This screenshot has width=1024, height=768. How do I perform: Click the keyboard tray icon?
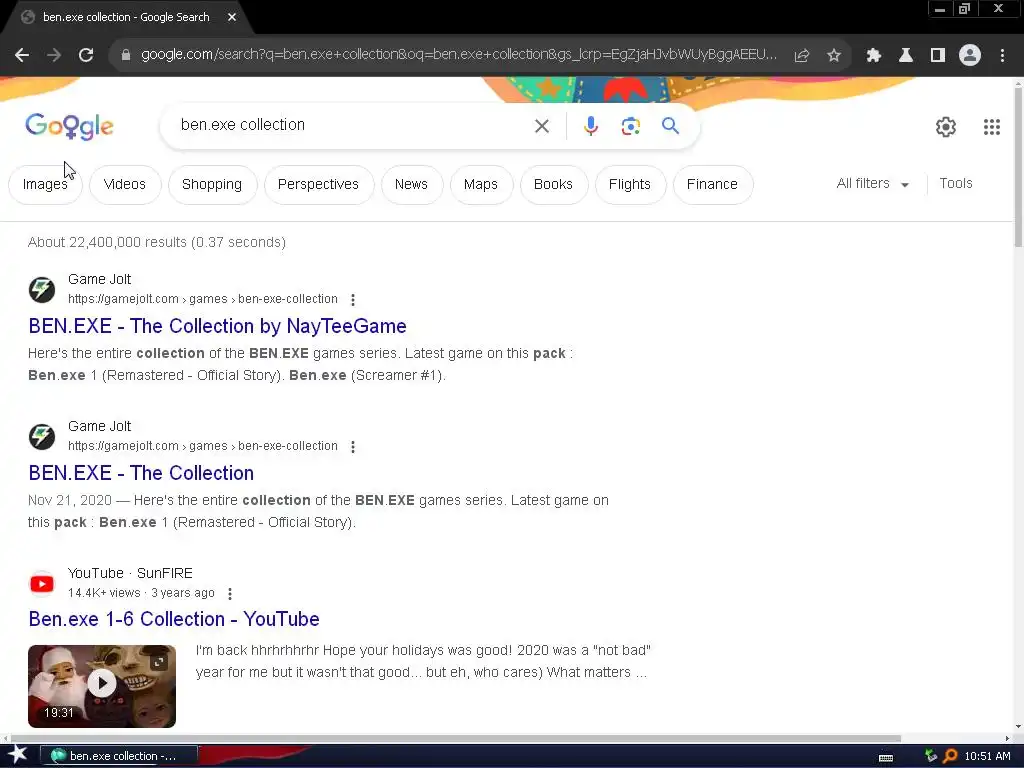coord(886,758)
